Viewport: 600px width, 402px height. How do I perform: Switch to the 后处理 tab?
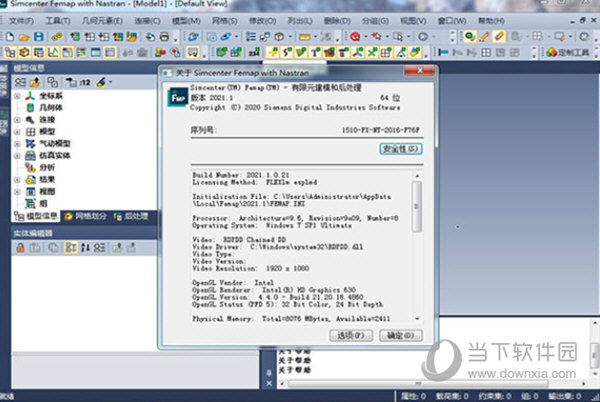(131, 216)
